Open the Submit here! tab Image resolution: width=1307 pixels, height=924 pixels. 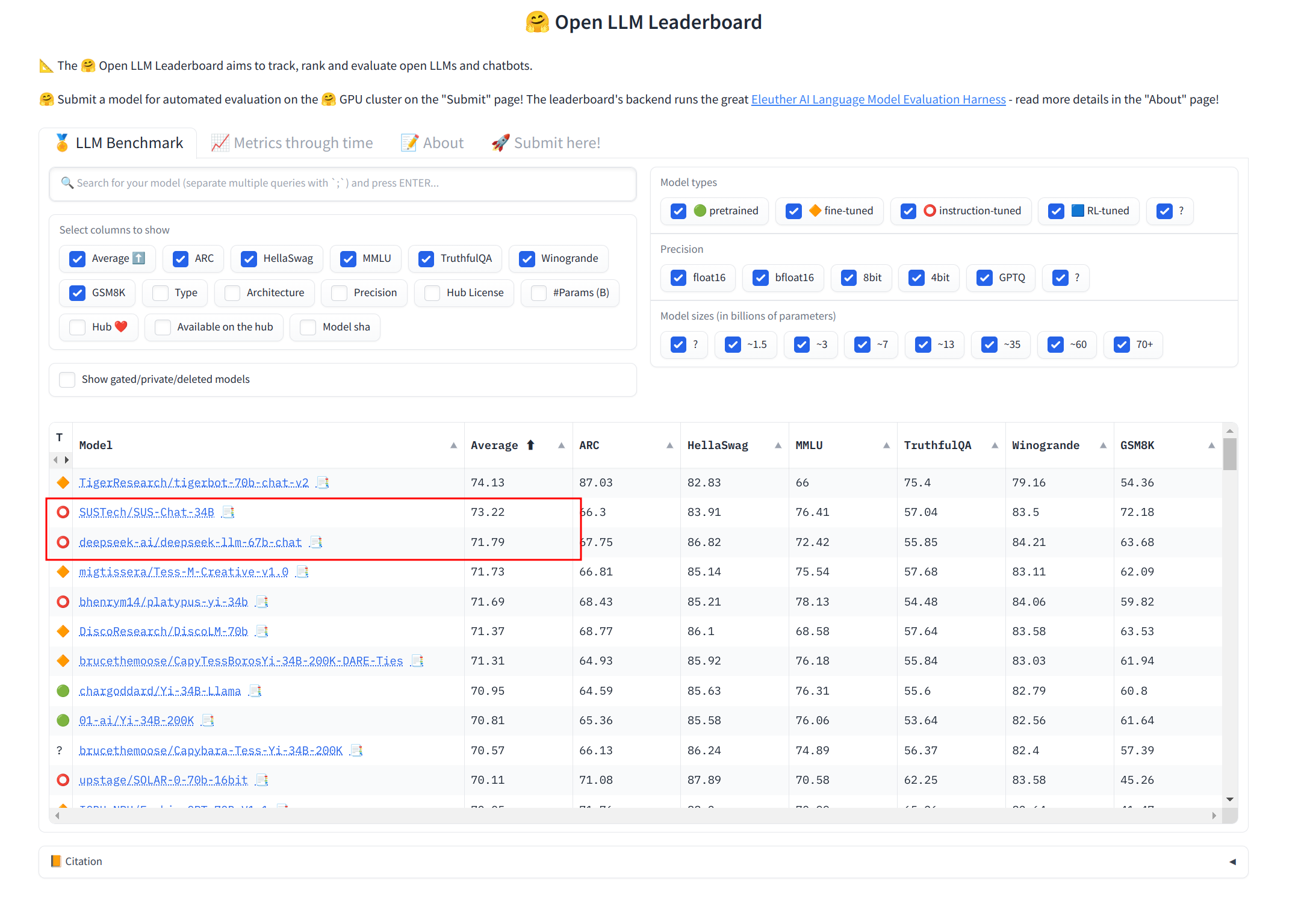546,143
